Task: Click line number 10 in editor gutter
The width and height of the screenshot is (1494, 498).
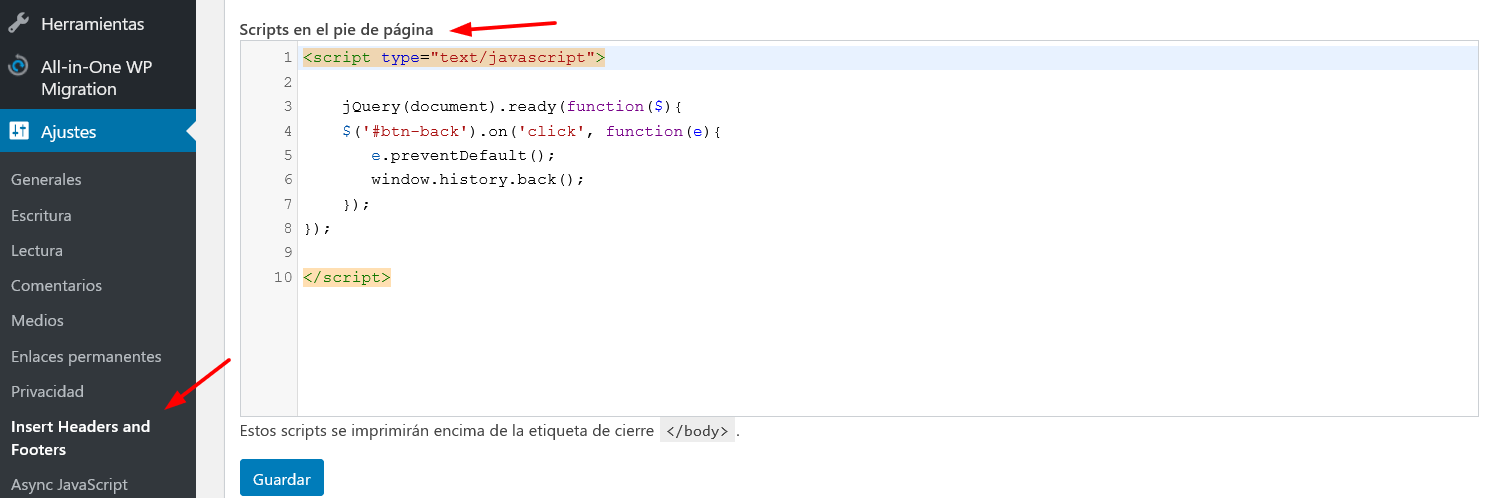Action: 283,277
